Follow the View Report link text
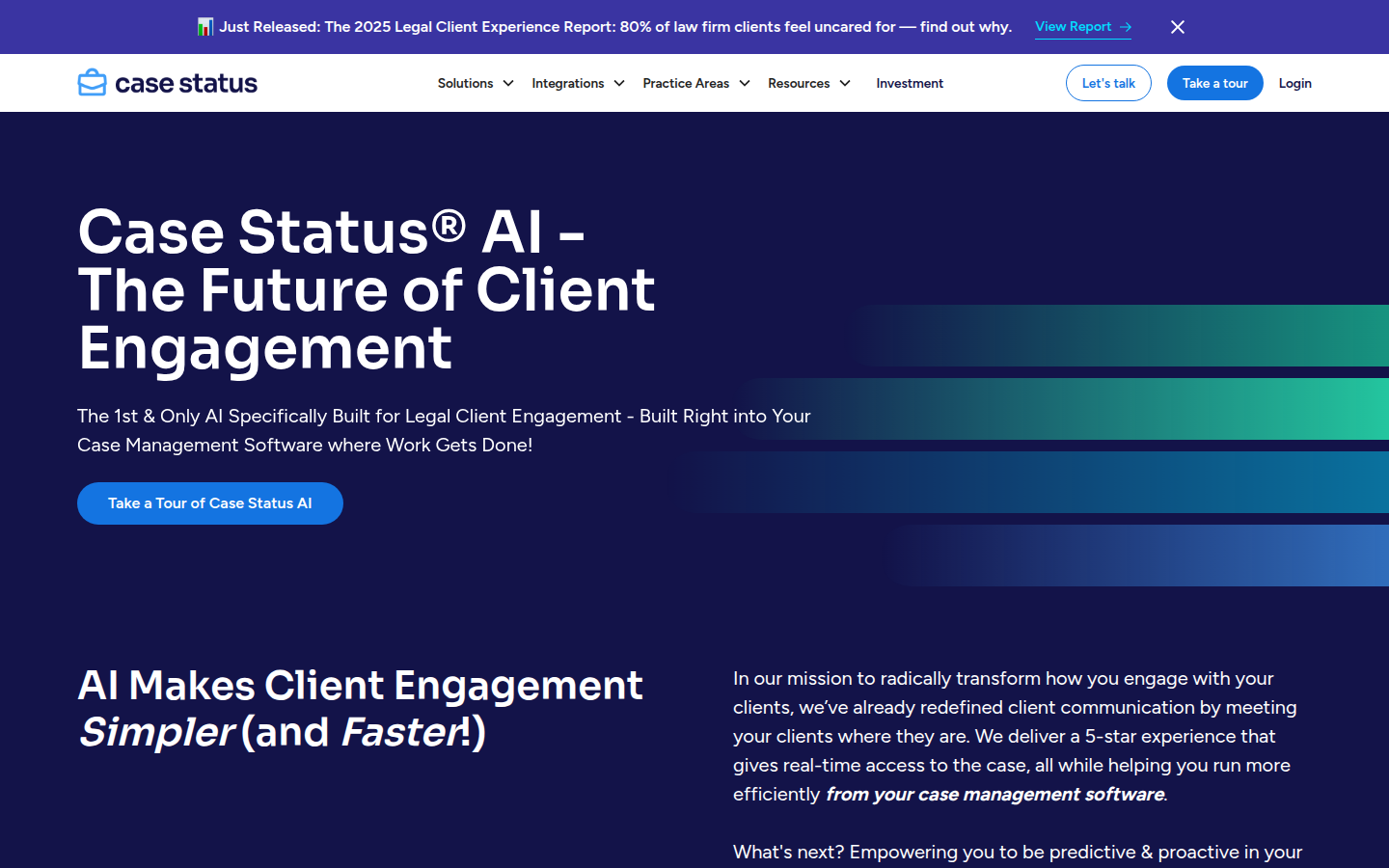The image size is (1389, 868). [x=1073, y=27]
